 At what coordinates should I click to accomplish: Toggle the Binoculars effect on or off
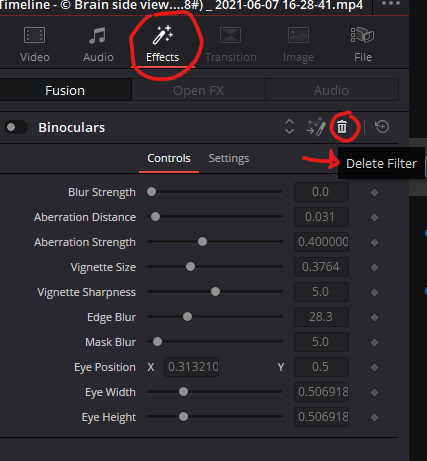tap(16, 127)
